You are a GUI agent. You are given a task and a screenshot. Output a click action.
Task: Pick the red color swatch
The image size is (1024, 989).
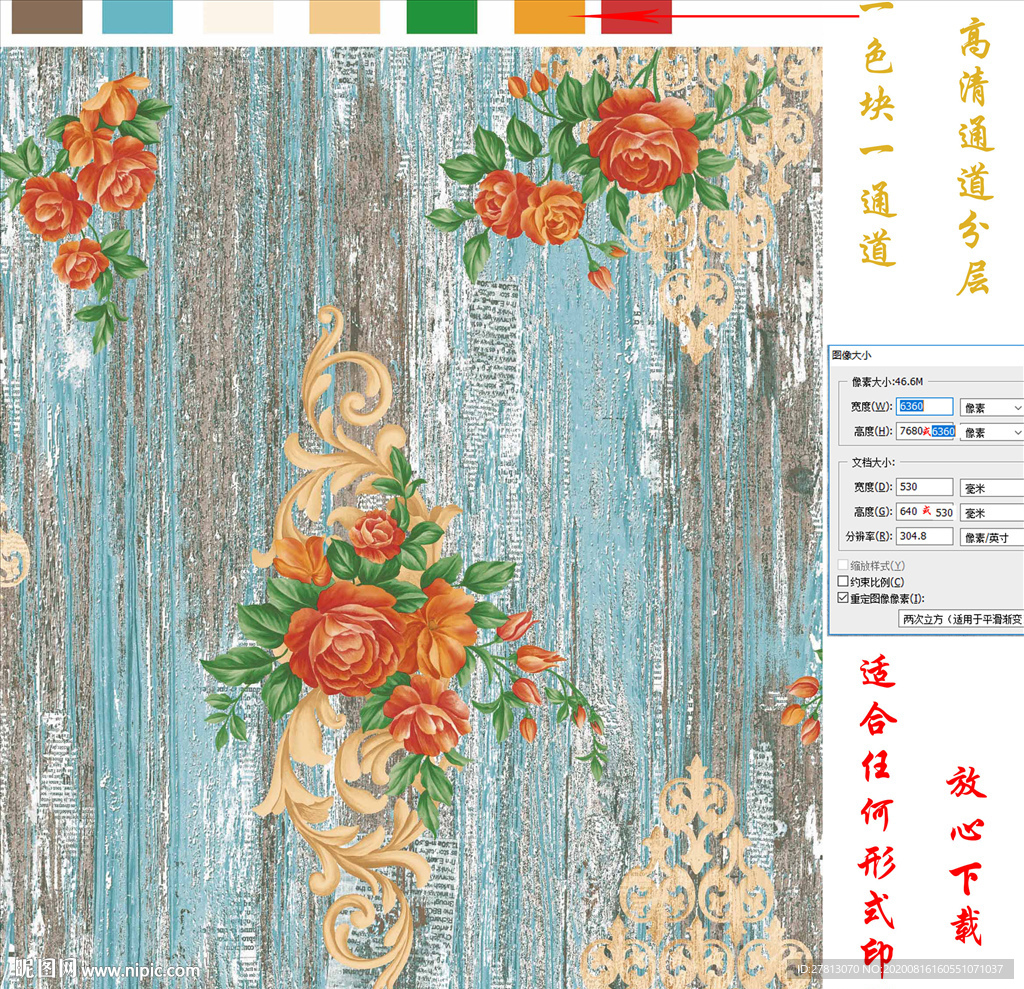point(636,16)
